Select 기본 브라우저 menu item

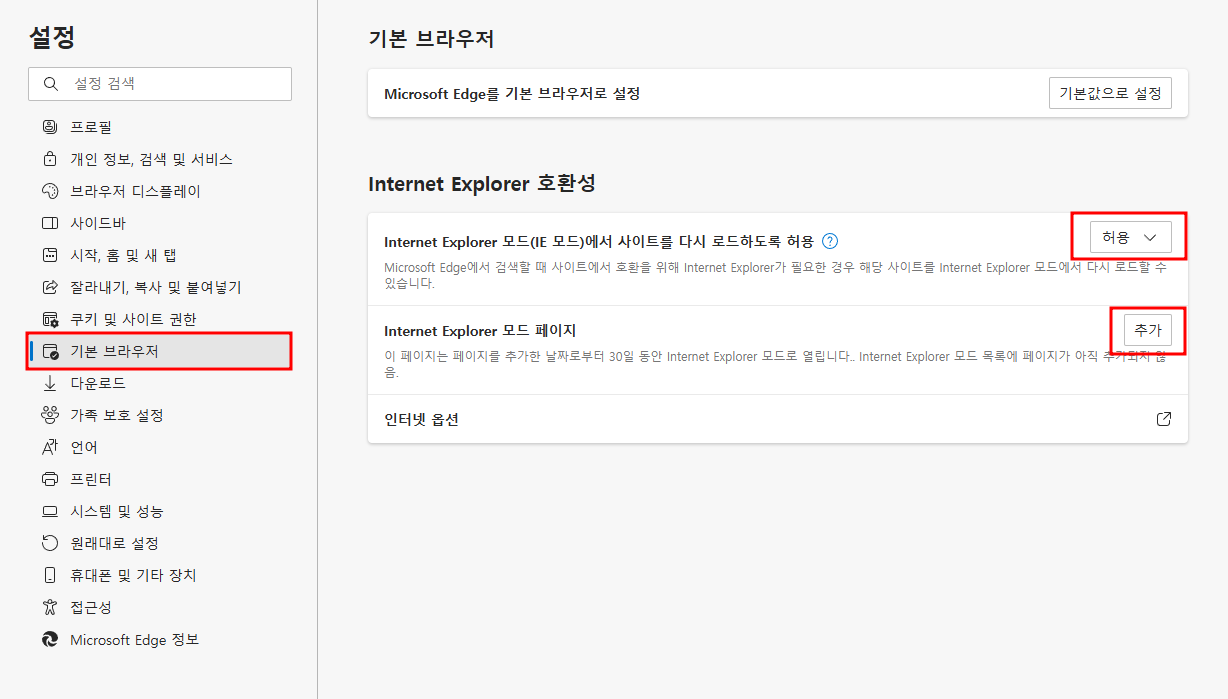160,351
